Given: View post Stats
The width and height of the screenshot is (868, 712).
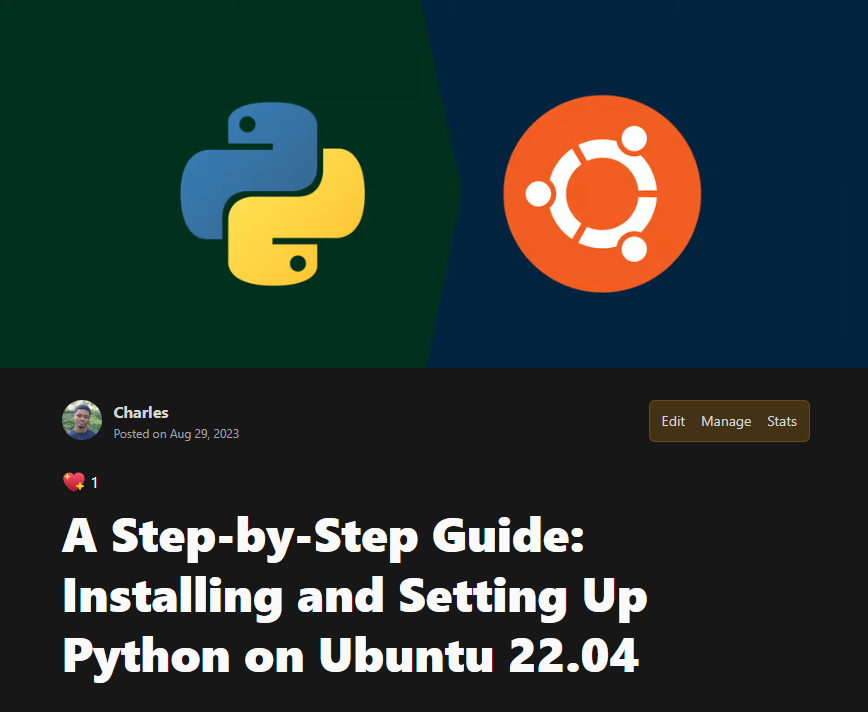Looking at the screenshot, I should coord(782,421).
